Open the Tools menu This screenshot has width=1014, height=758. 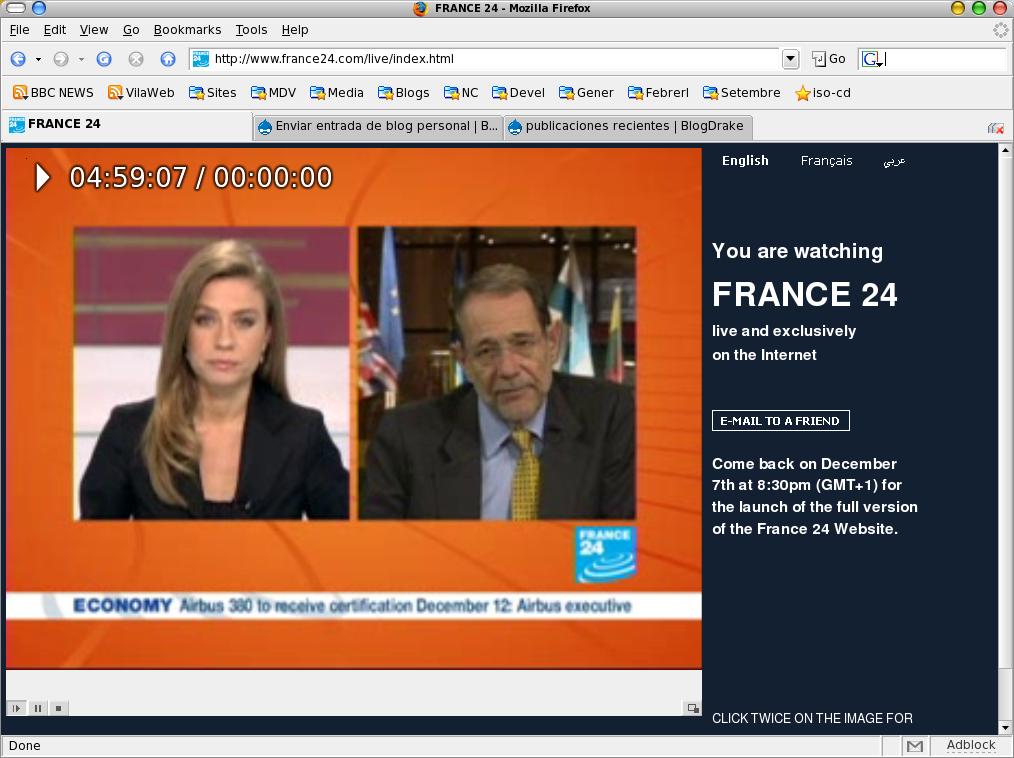(x=251, y=30)
